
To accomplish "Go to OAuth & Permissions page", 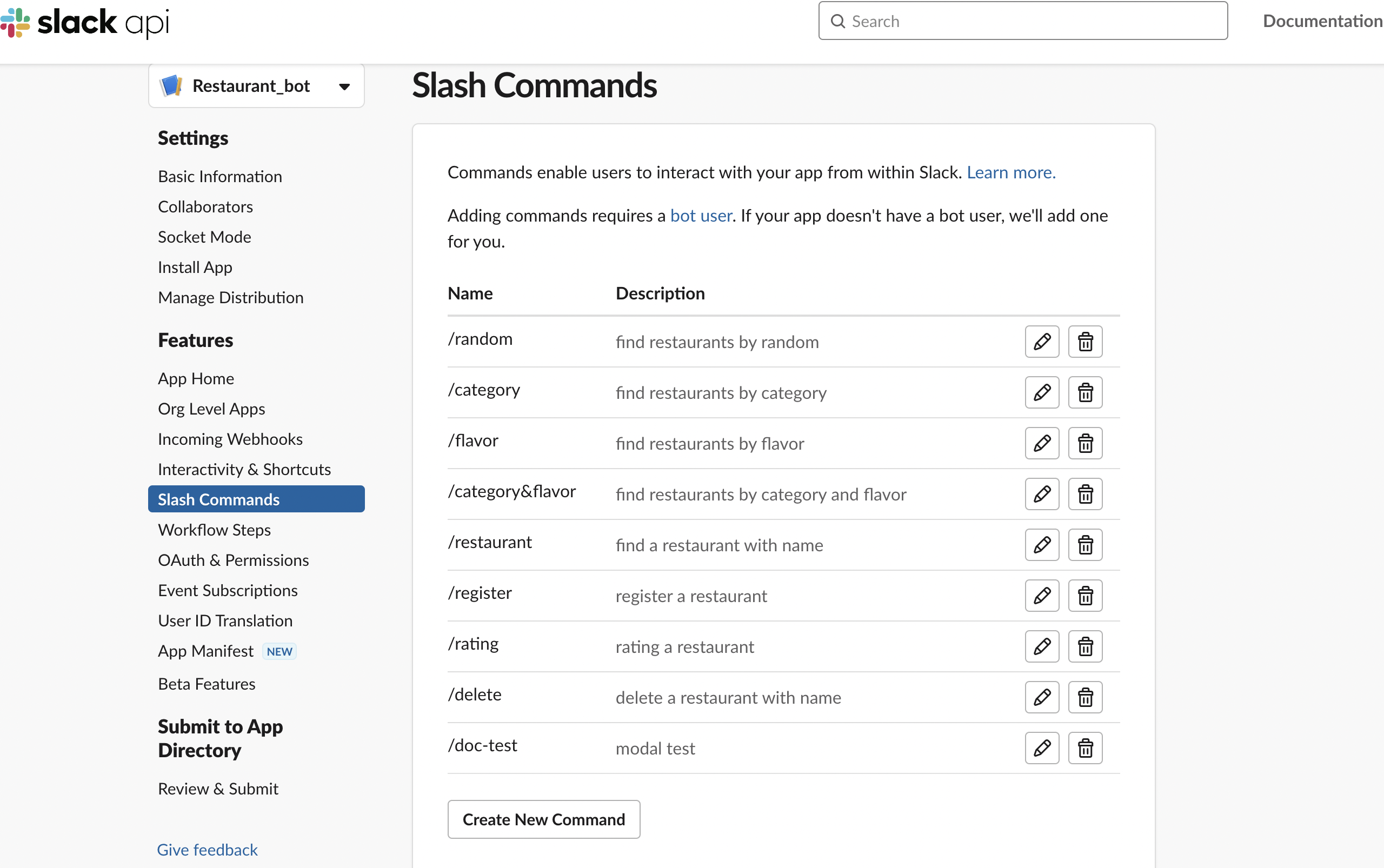I will (233, 560).
